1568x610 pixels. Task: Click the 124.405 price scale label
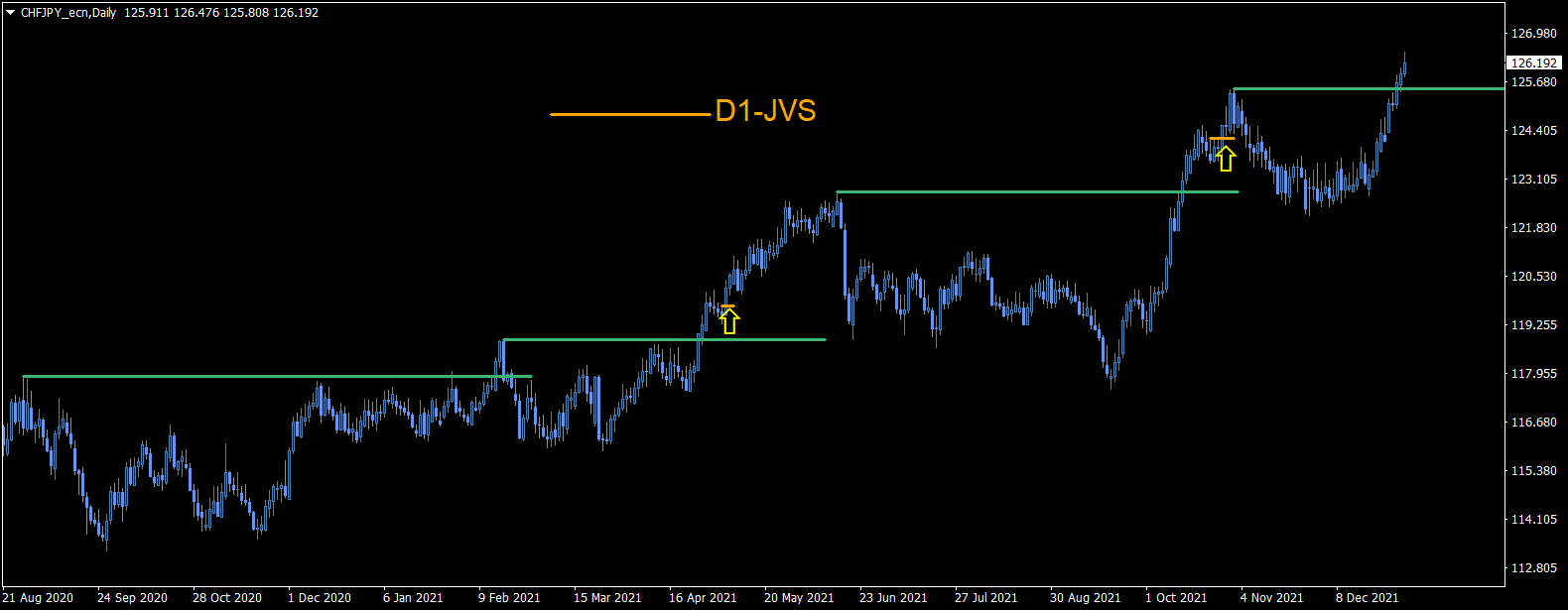click(1534, 131)
